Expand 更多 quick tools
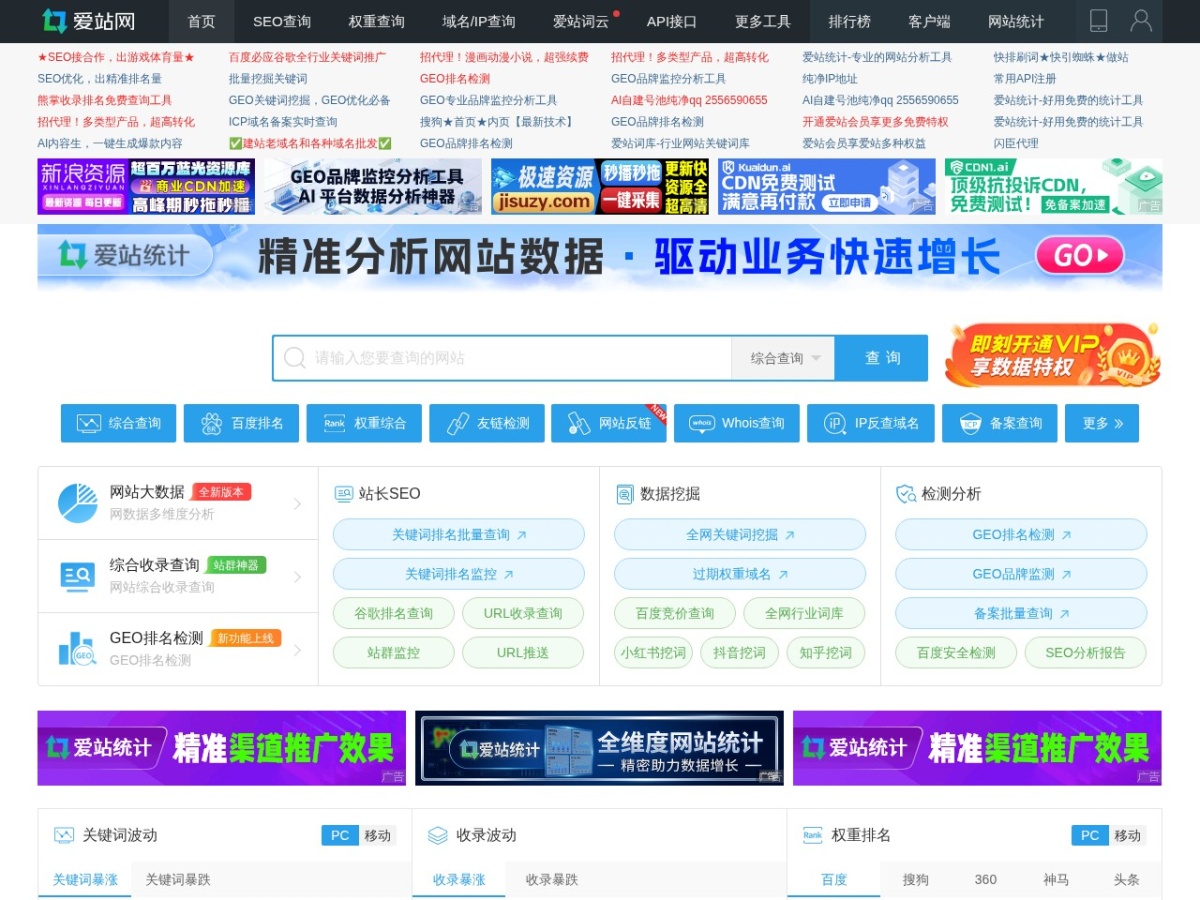The width and height of the screenshot is (1200, 900). (1102, 423)
